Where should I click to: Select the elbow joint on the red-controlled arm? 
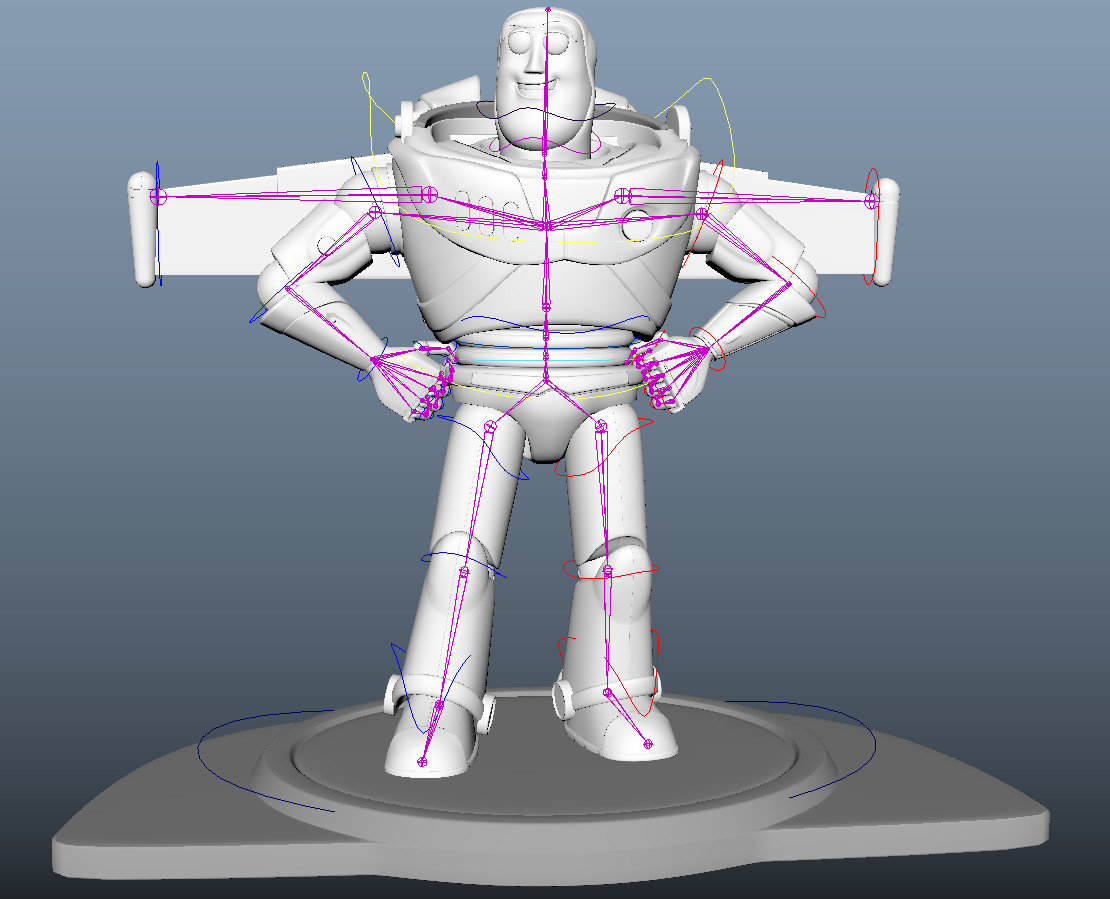(x=789, y=284)
